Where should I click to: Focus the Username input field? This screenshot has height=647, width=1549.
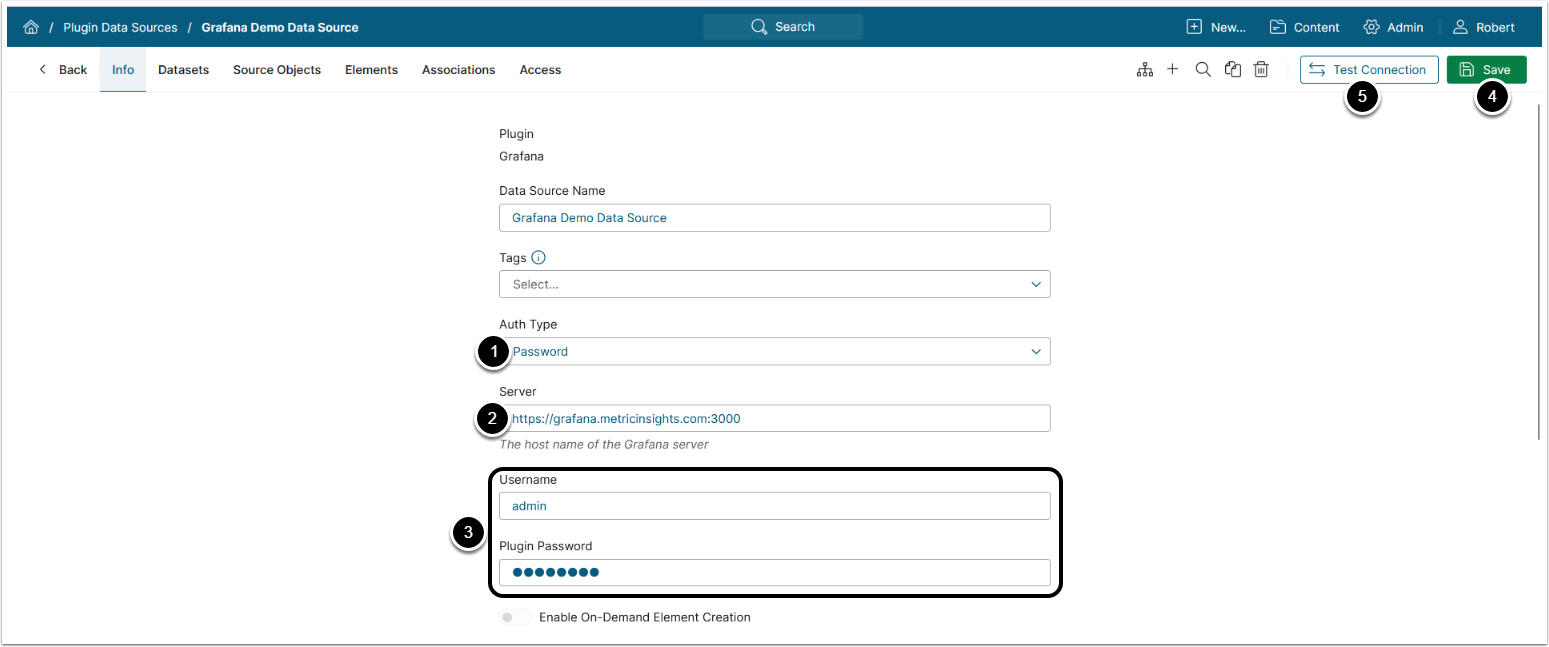pos(774,506)
